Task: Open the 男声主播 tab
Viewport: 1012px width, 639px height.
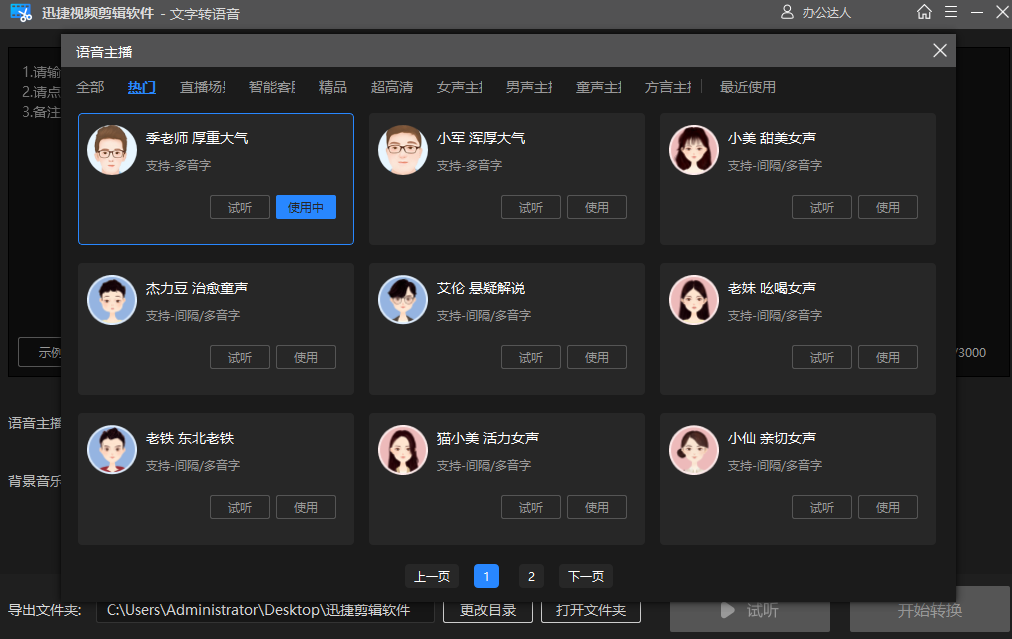Action: (x=529, y=87)
